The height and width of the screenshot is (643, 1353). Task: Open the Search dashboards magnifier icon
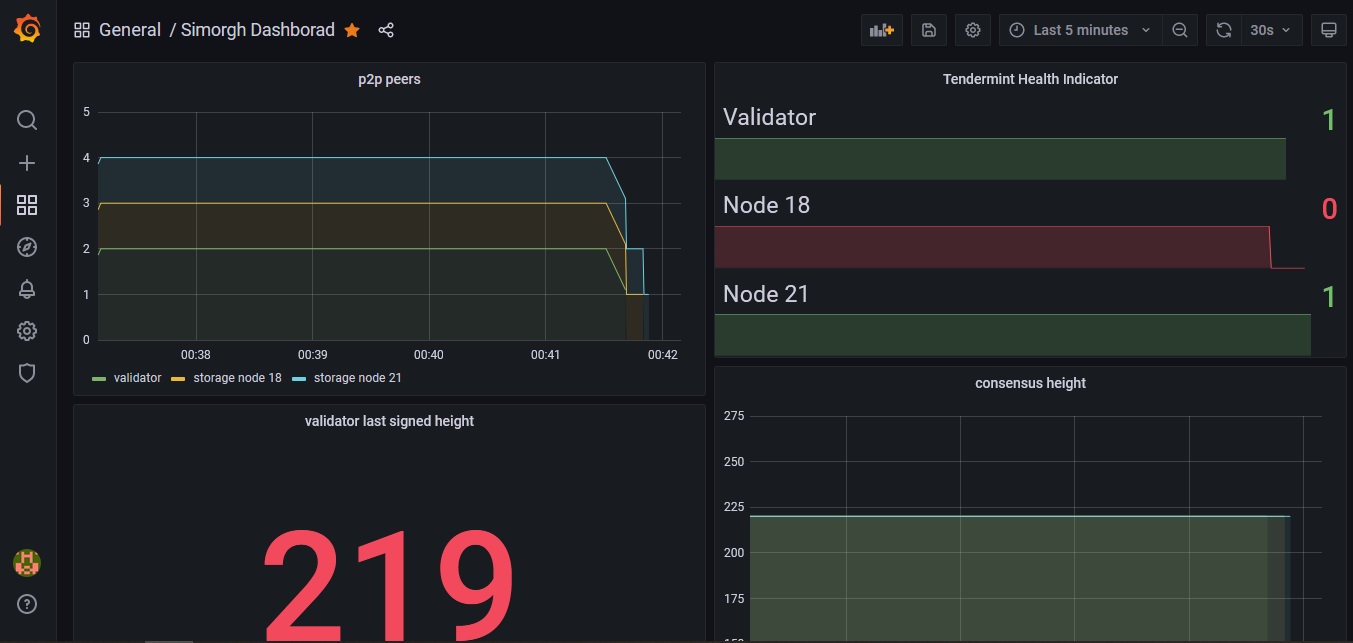tap(27, 121)
